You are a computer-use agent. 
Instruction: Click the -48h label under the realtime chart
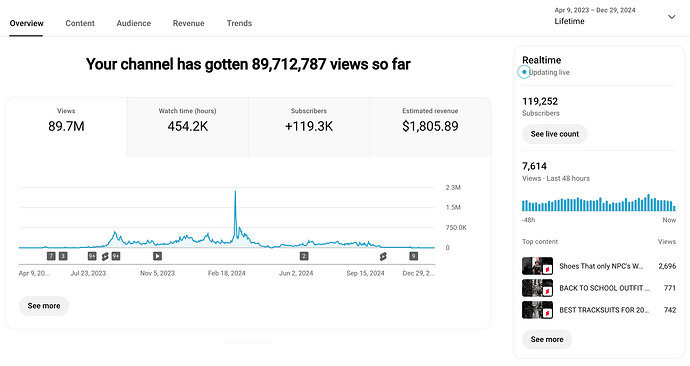[529, 220]
